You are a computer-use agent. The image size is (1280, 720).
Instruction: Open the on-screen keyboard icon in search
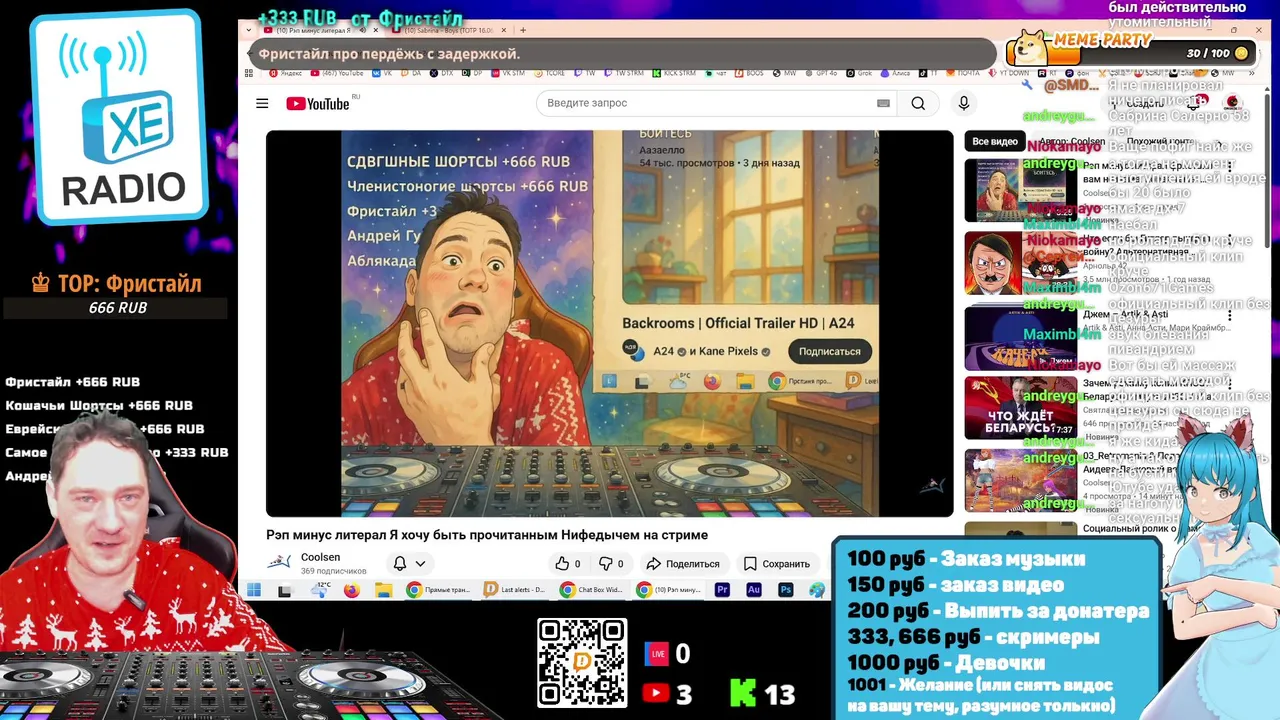click(883, 103)
